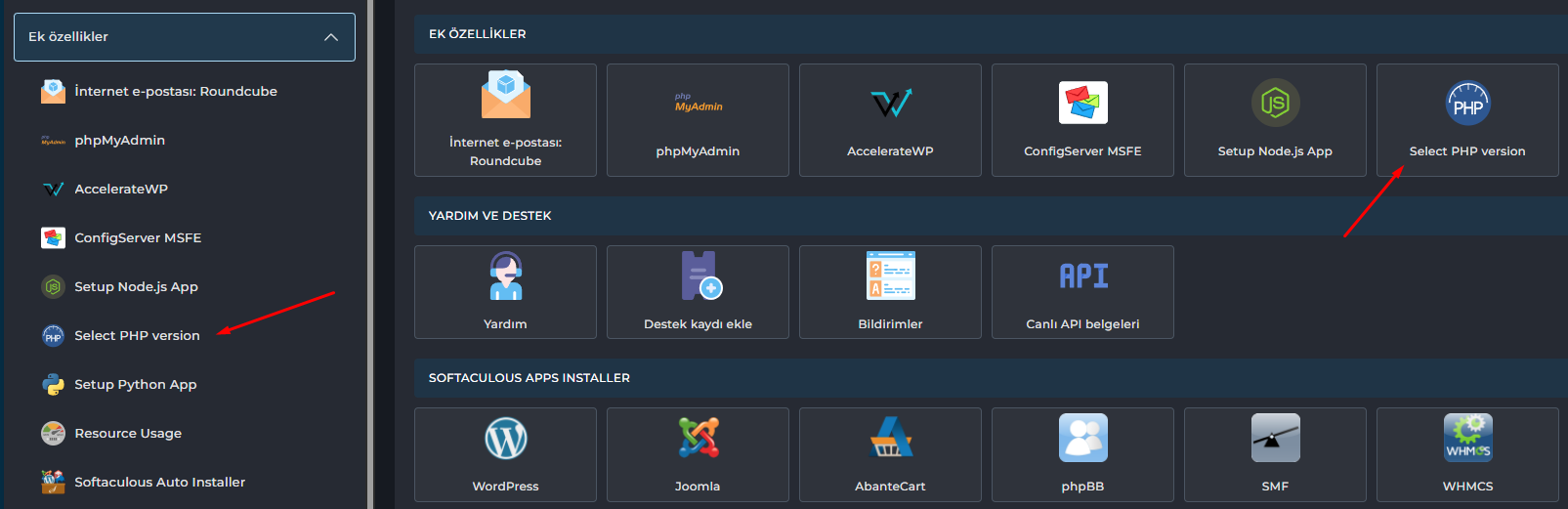Viewport: 1568px width, 509px height.
Task: Click 'ConfigServer MSFE' tile label
Action: (1082, 151)
